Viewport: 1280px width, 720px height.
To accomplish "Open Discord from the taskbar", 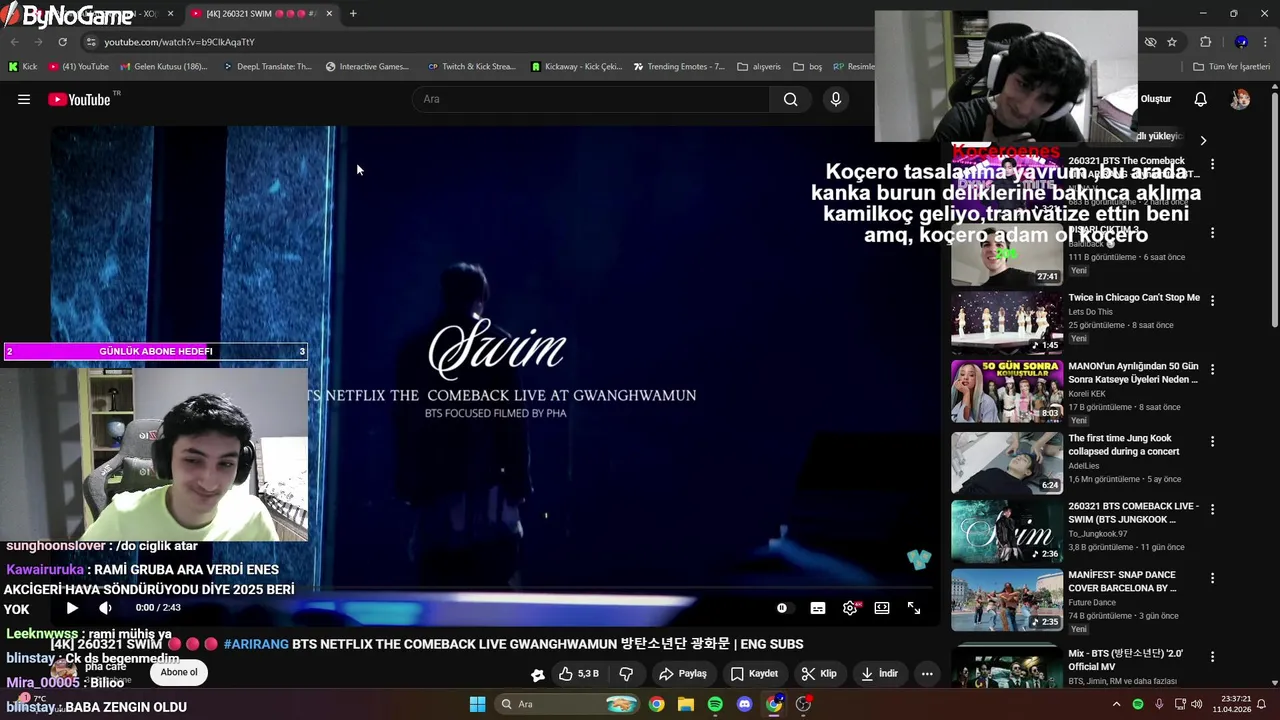I will pyautogui.click(x=744, y=704).
